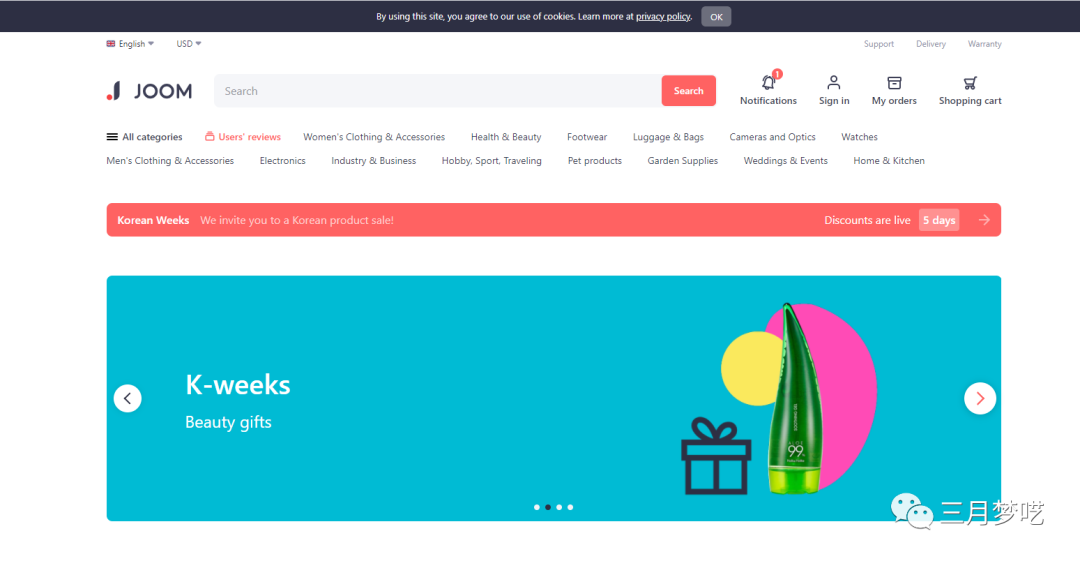Open Footwear category
1080x561 pixels.
click(587, 137)
